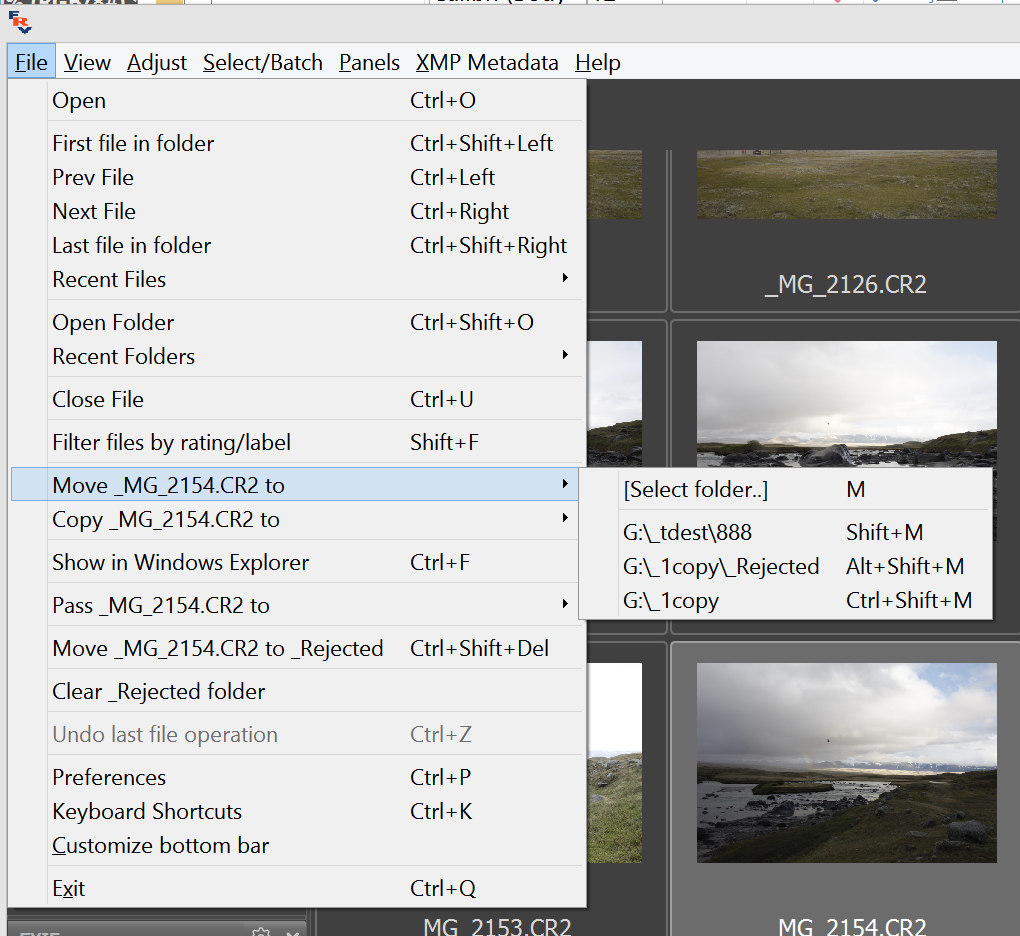Select G:\_1copy as move destination
1020x936 pixels.
pos(670,601)
